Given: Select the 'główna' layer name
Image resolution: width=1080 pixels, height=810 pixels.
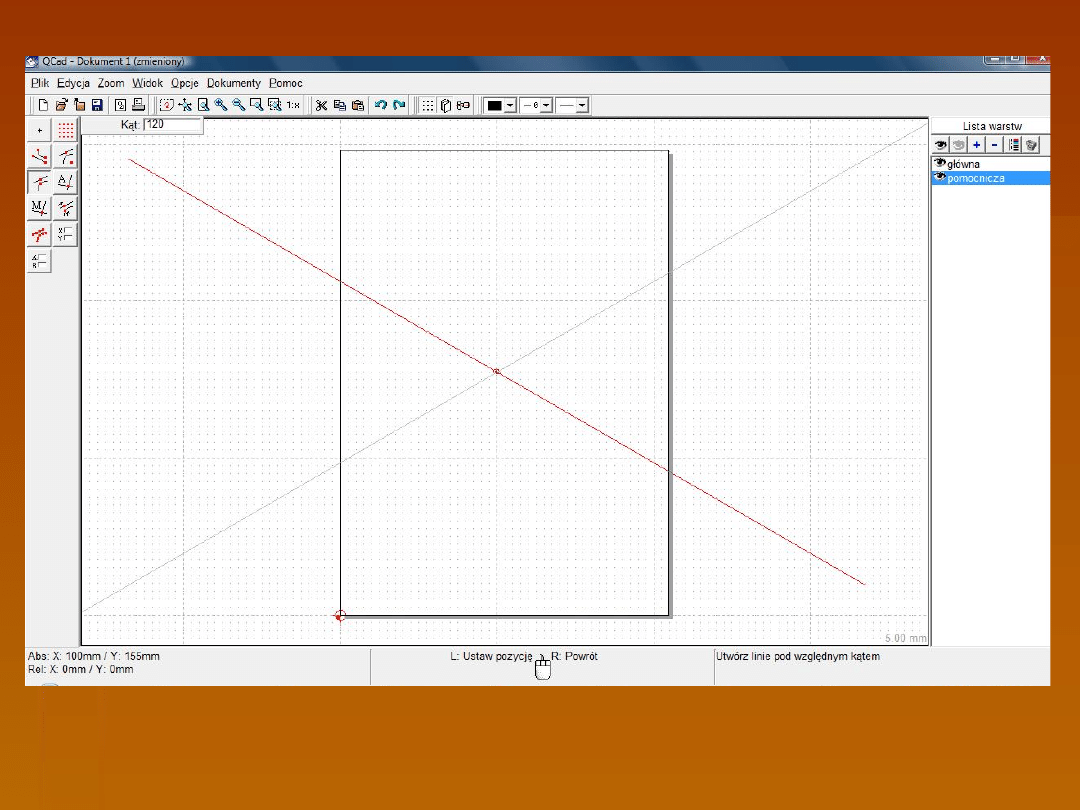Looking at the screenshot, I should [x=963, y=164].
